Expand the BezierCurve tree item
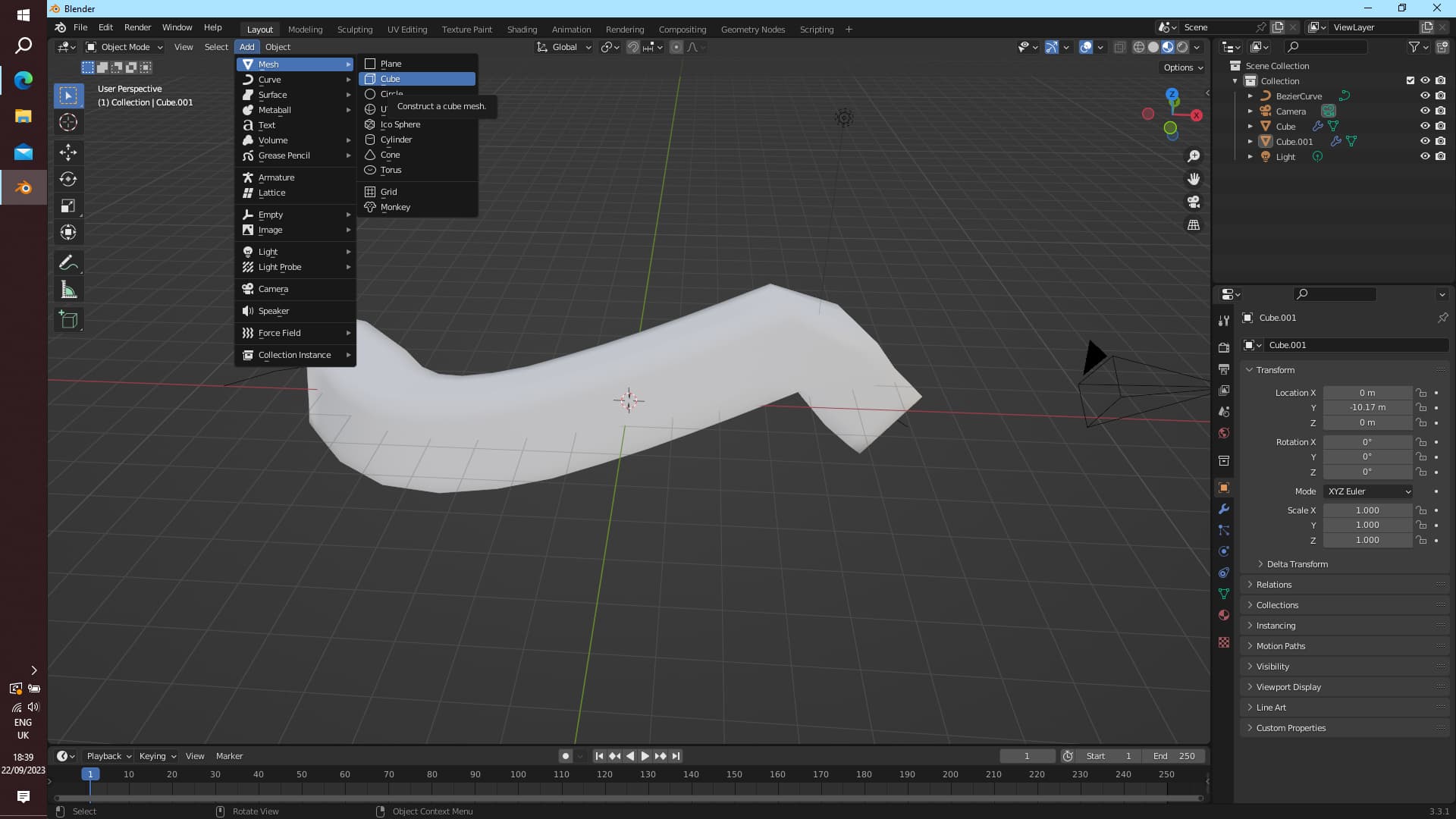The height and width of the screenshot is (819, 1456). coord(1250,96)
